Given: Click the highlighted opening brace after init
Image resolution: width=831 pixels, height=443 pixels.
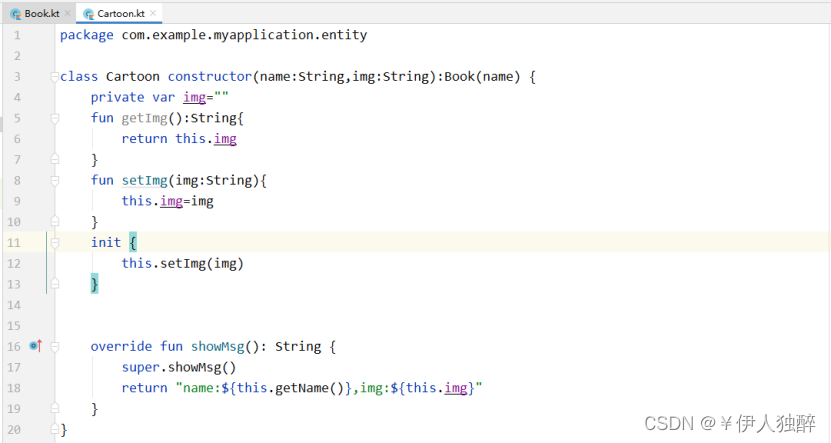Looking at the screenshot, I should [x=132, y=243].
